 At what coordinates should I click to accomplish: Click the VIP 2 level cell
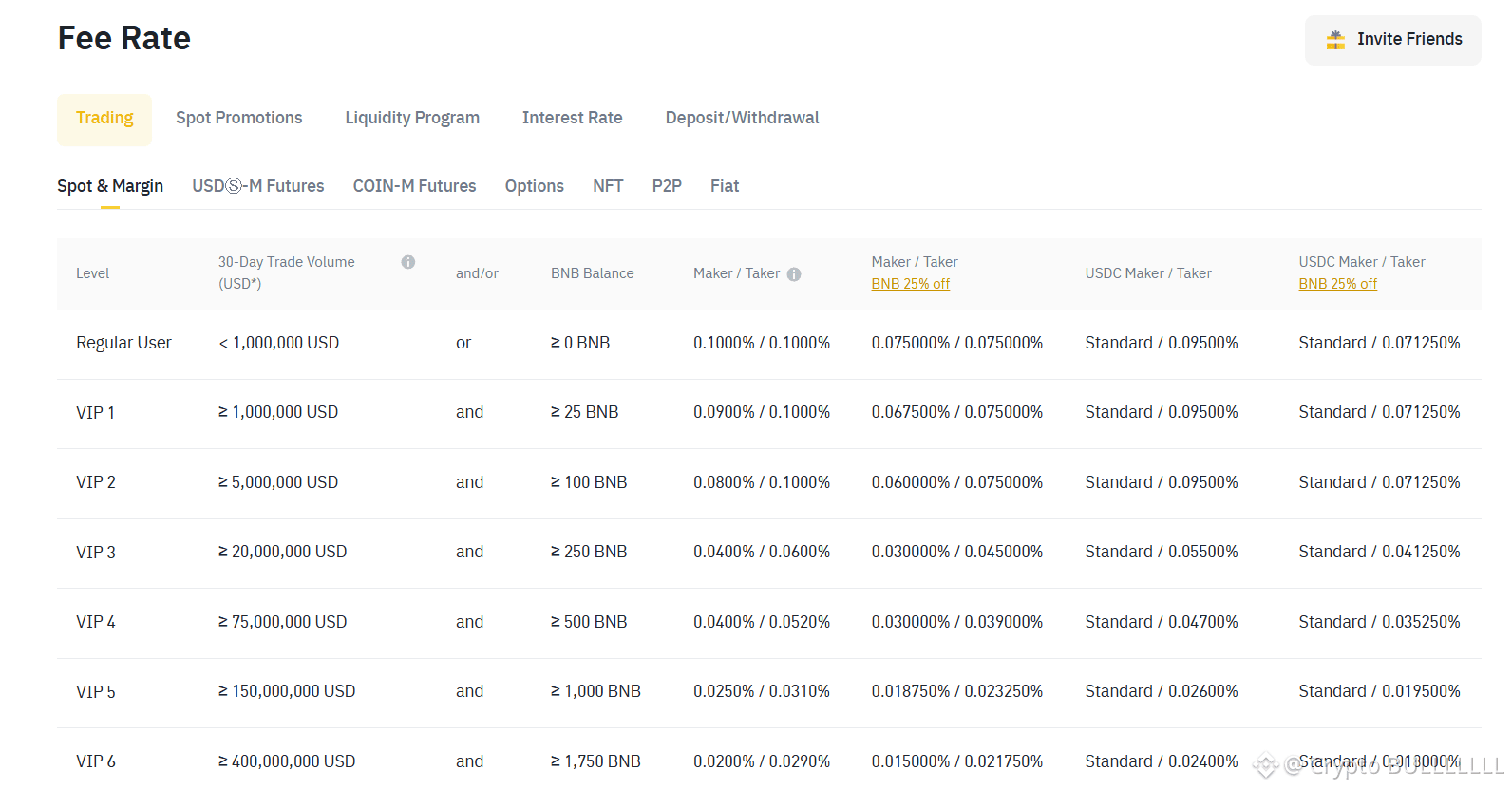click(x=96, y=482)
